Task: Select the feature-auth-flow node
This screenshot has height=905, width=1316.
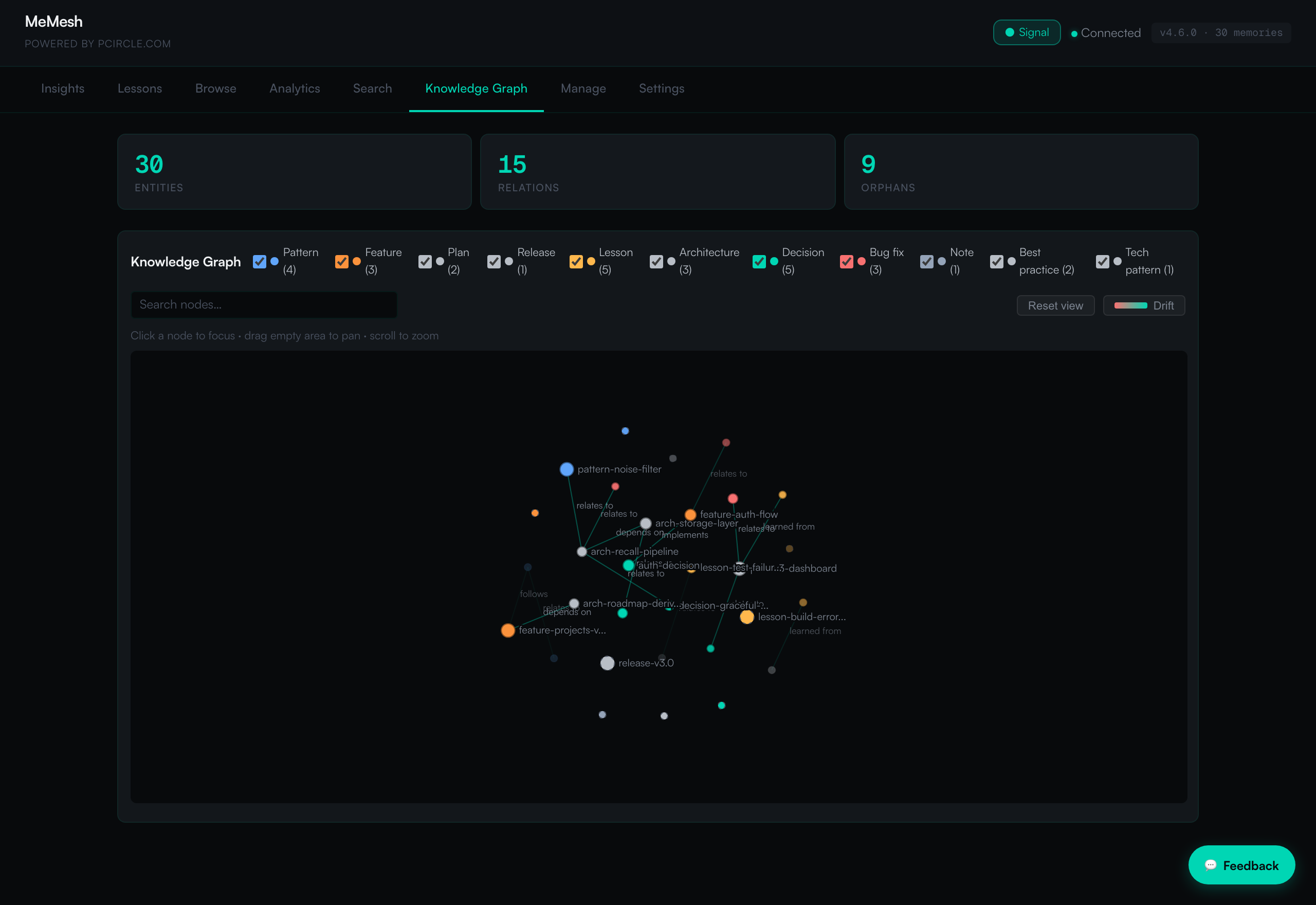Action: [690, 515]
